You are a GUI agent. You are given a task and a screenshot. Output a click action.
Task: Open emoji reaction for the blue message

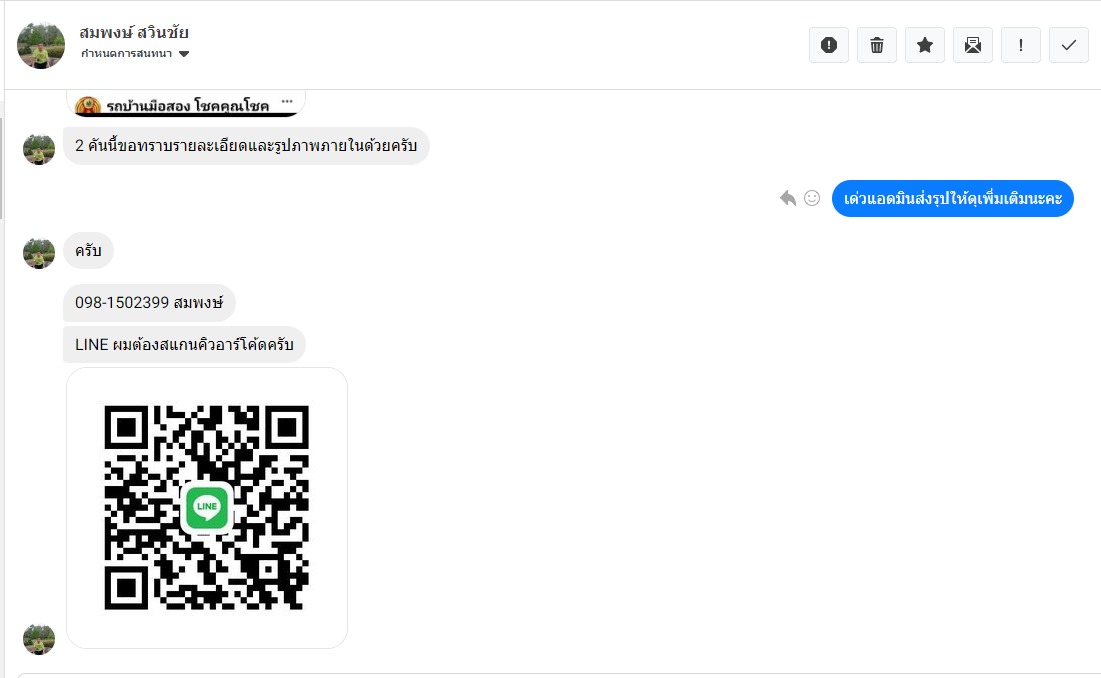pos(812,198)
